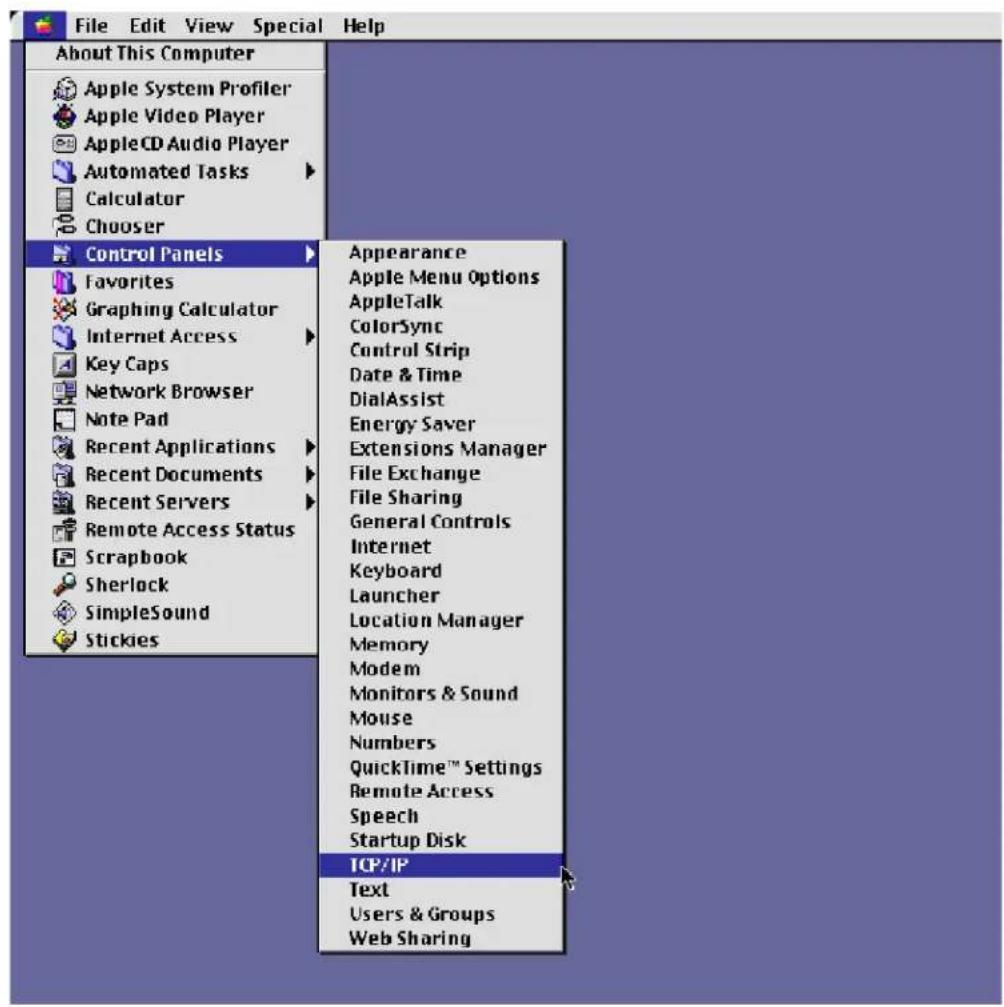Click the Key Caps icon
Screen dimensions: 1004x1007
tap(64, 364)
